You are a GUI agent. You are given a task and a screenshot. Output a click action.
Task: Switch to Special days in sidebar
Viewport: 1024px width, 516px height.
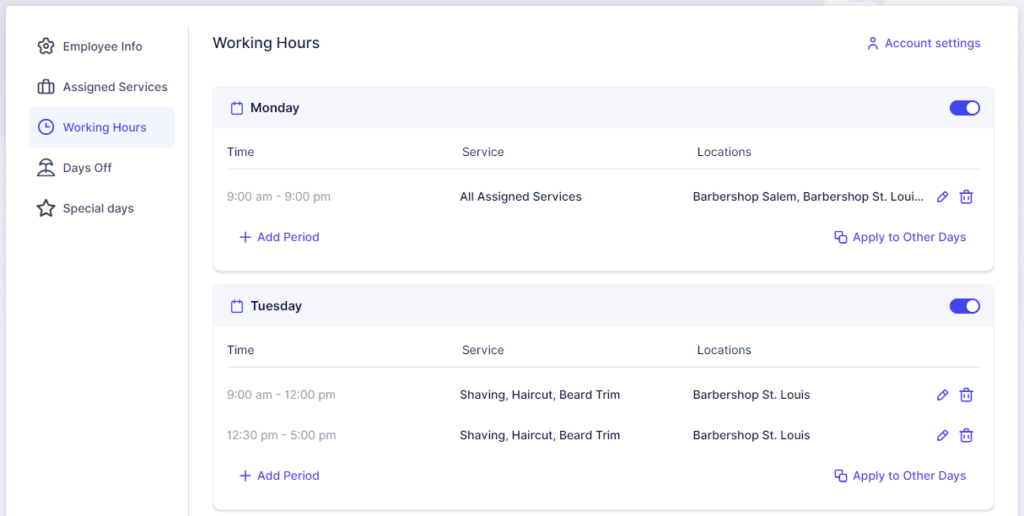tap(97, 209)
